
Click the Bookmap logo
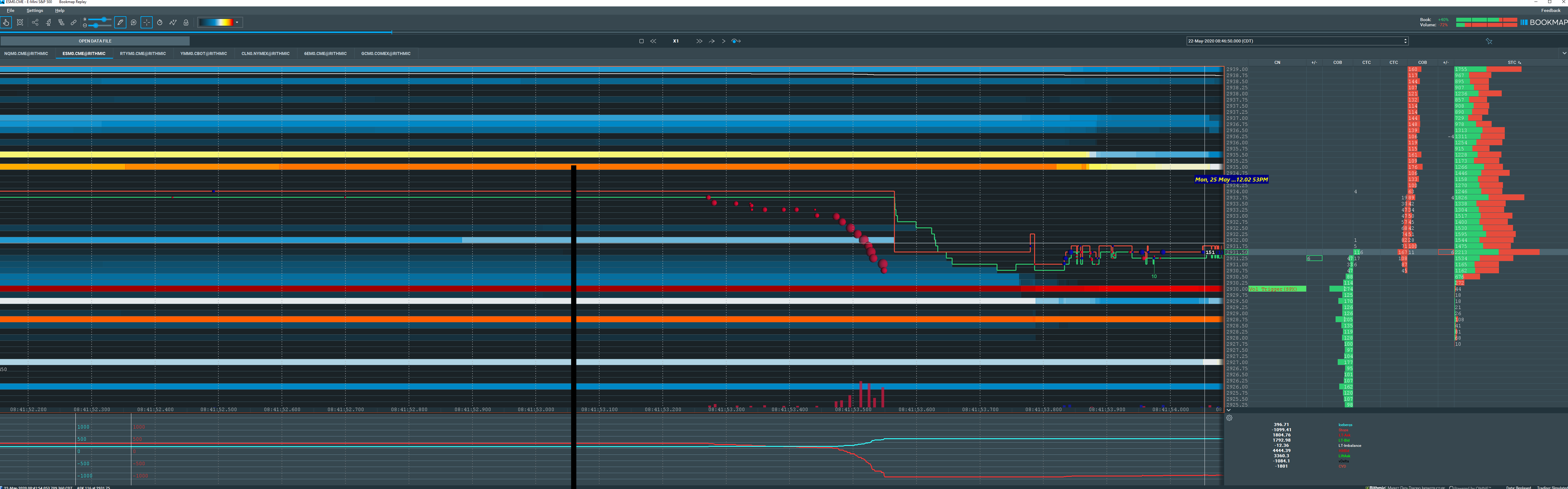(x=1544, y=23)
